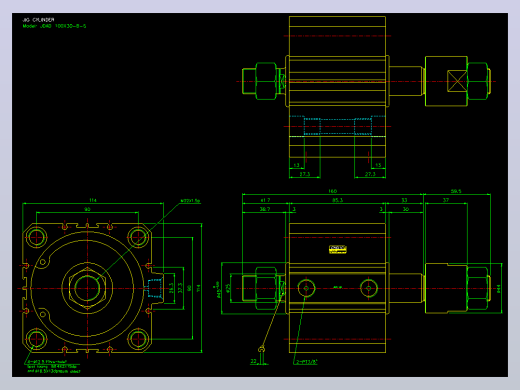Screen dimensions: 520x390
Task: Pick the overall length dimension 160
Action: tap(333, 191)
